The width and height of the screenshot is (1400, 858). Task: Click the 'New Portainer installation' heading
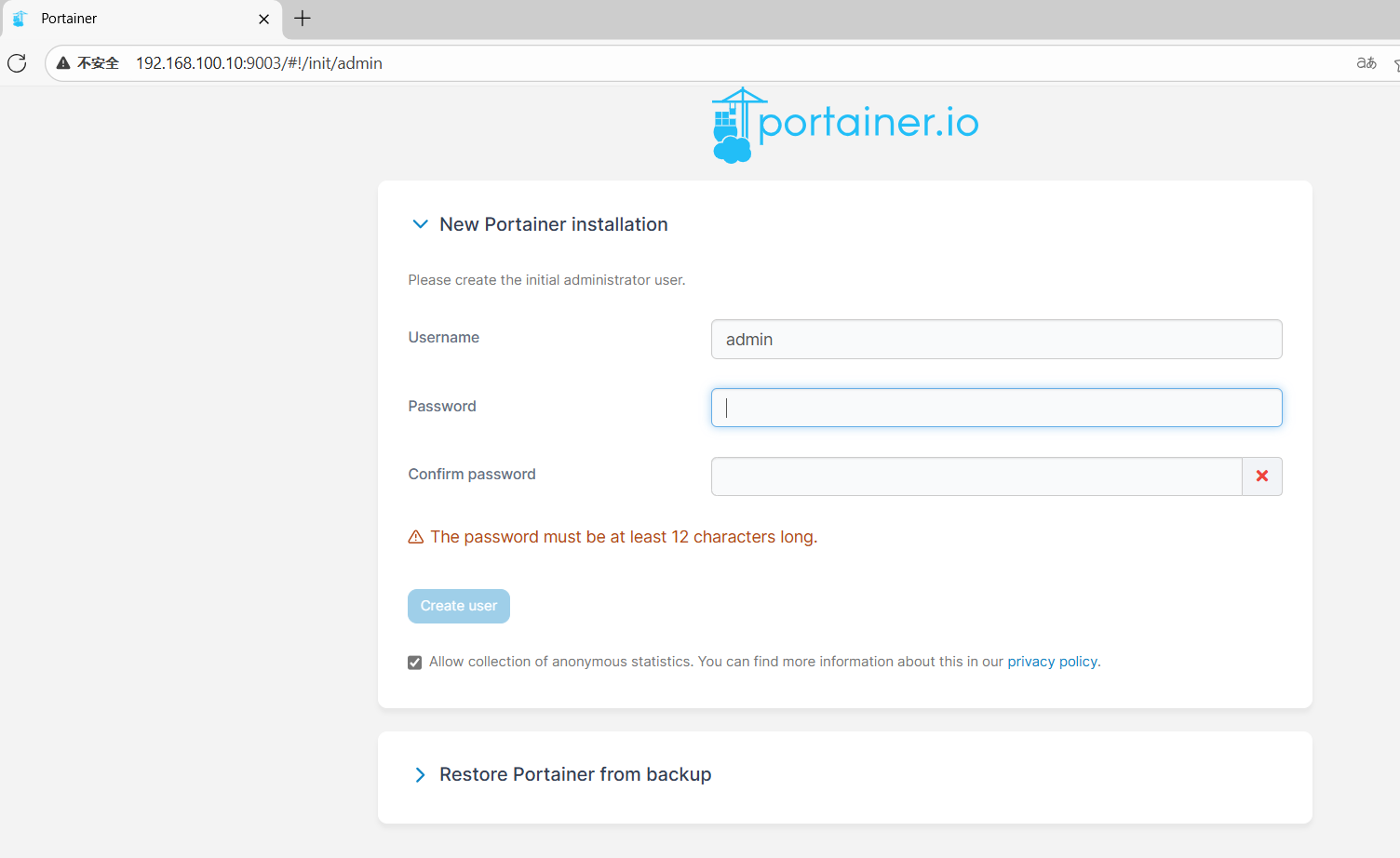click(554, 224)
